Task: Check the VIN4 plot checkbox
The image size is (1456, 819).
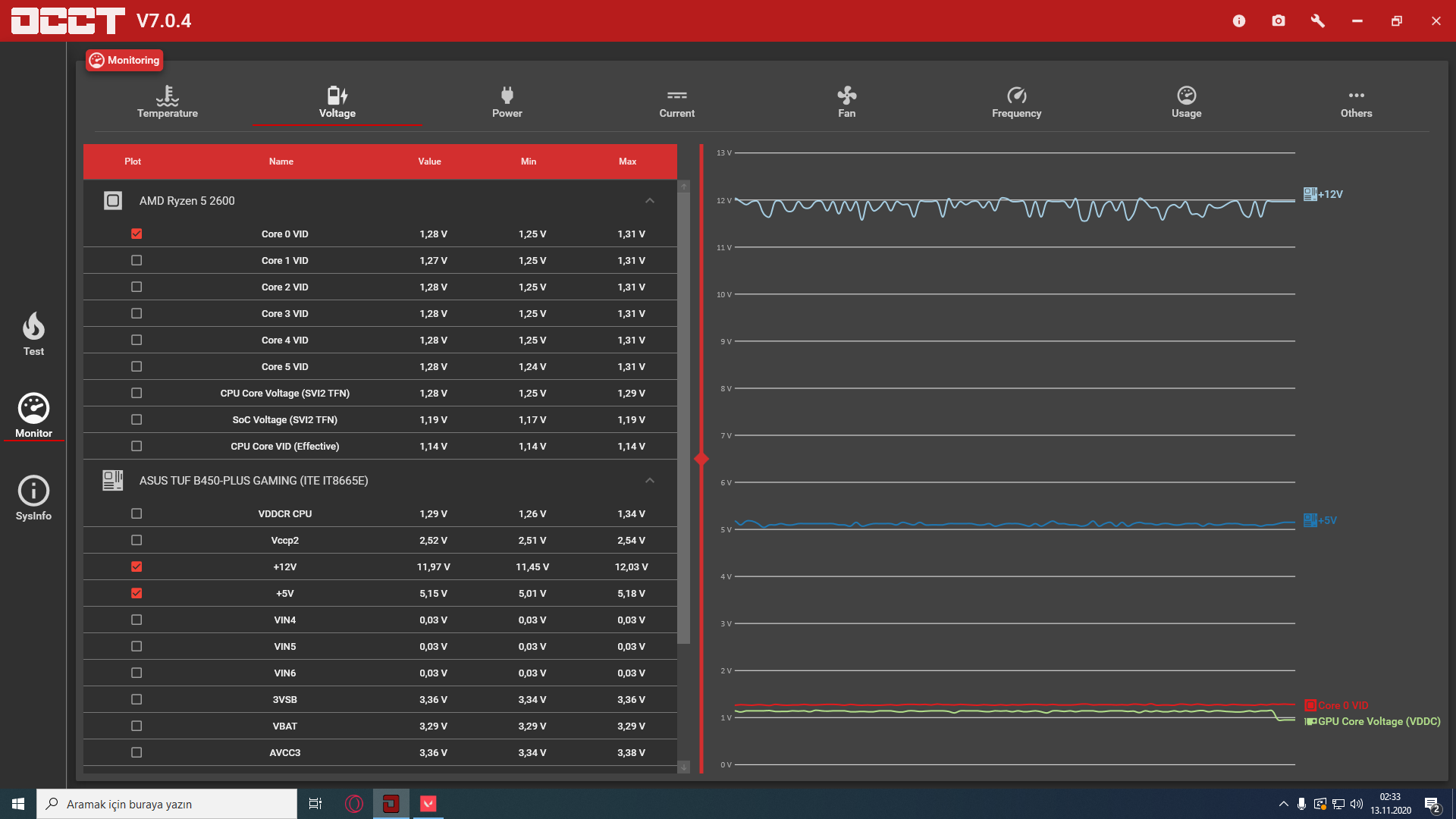Action: point(136,620)
